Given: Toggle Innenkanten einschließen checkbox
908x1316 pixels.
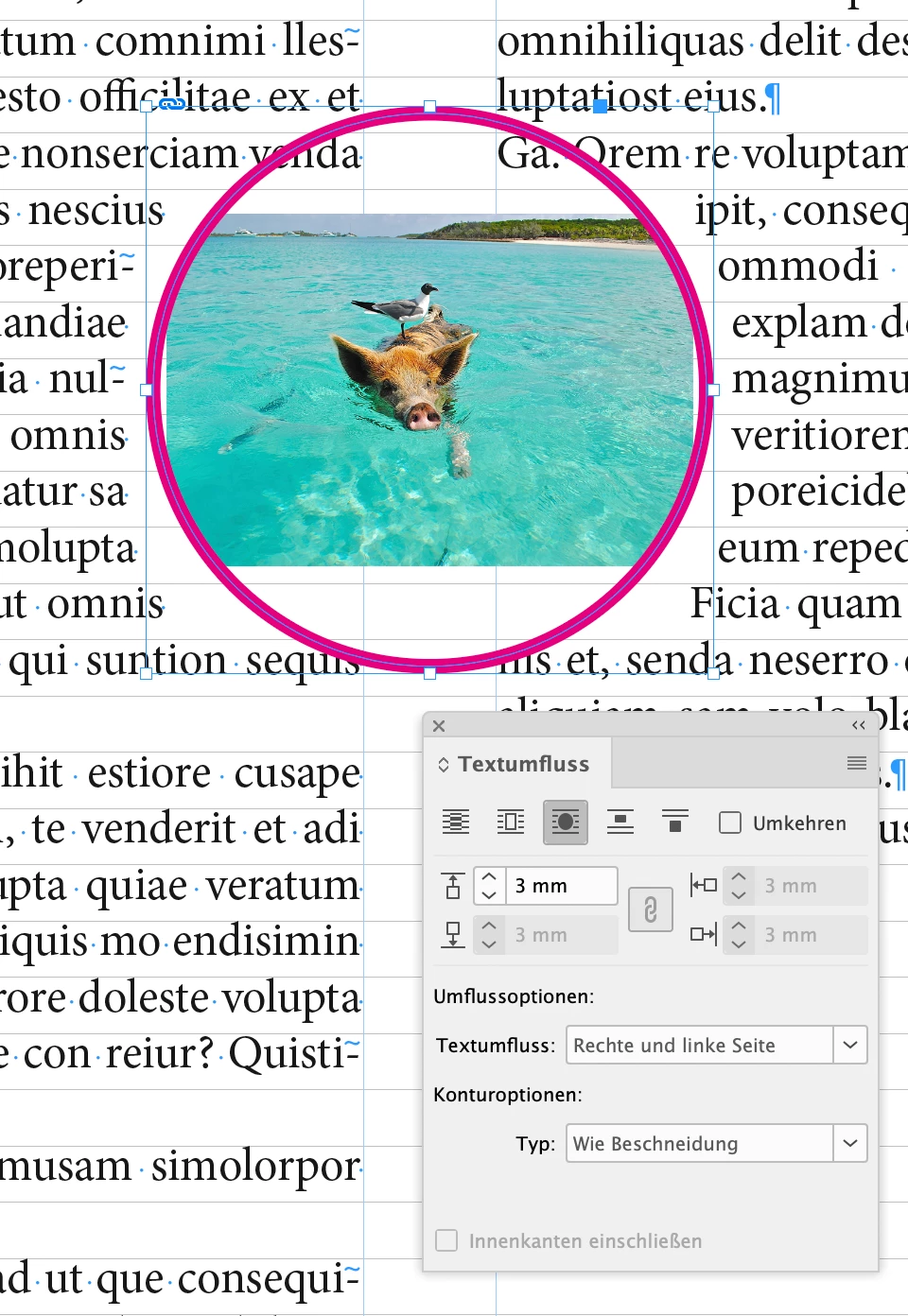Looking at the screenshot, I should coord(446,1240).
